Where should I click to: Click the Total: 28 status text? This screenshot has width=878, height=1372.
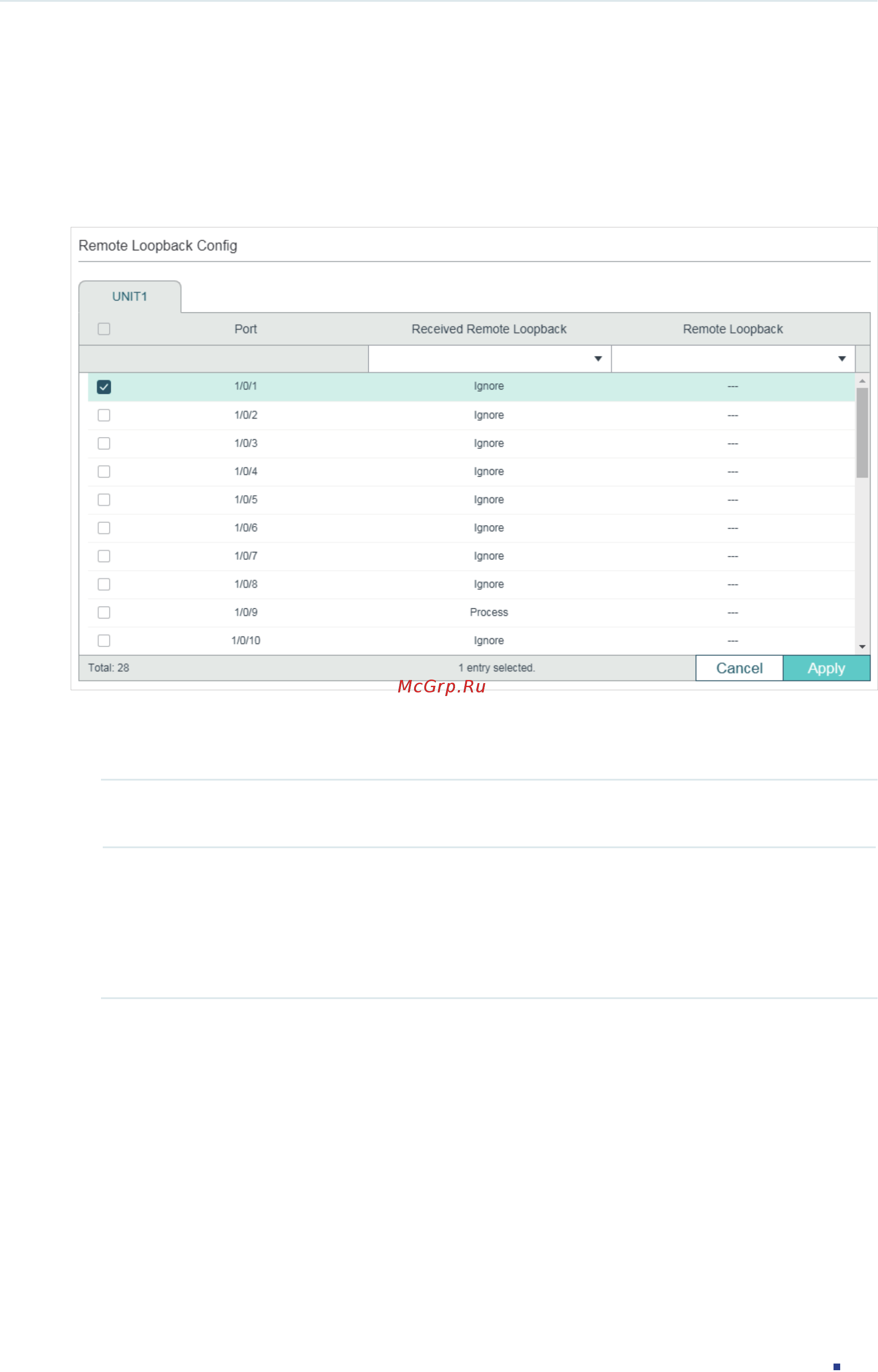[109, 668]
